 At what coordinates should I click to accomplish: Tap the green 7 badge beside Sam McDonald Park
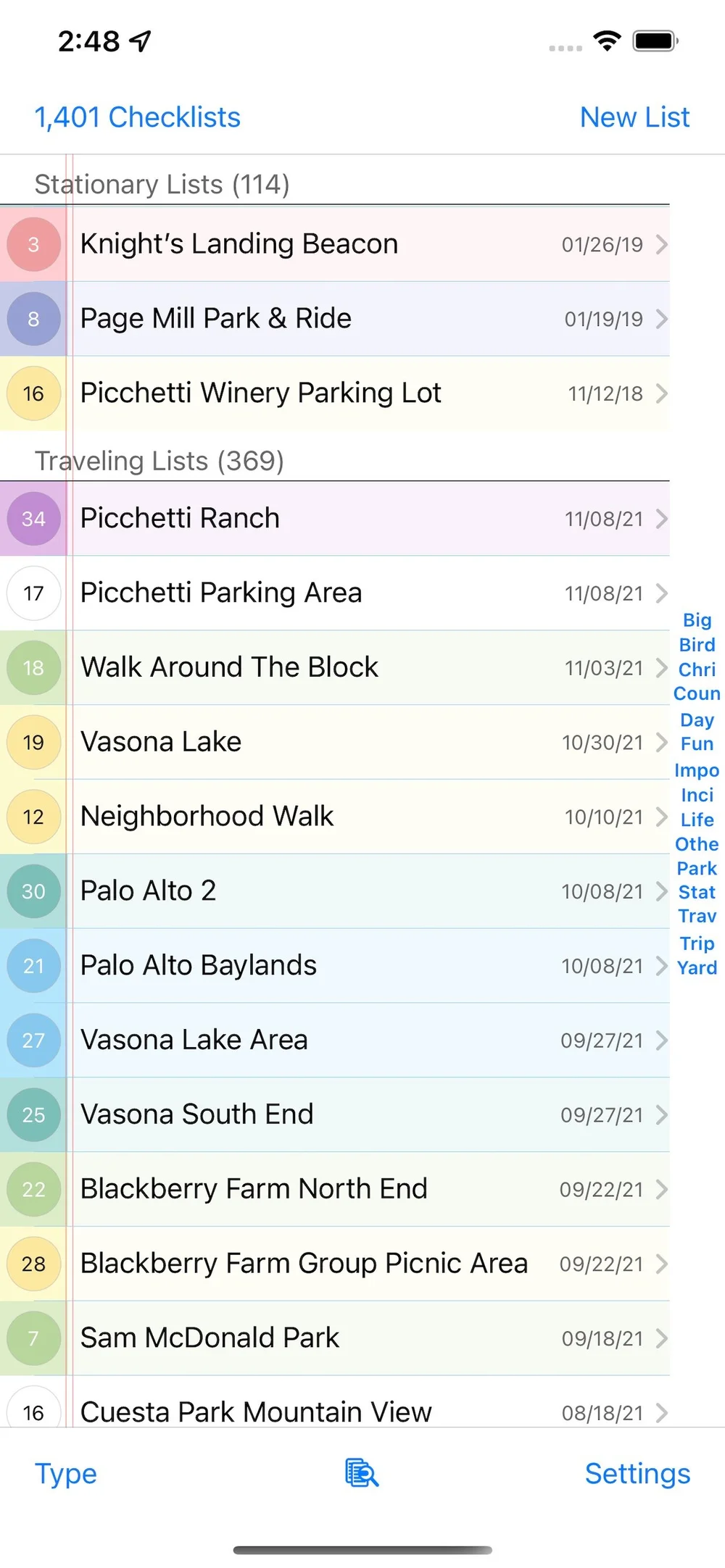pos(33,1338)
